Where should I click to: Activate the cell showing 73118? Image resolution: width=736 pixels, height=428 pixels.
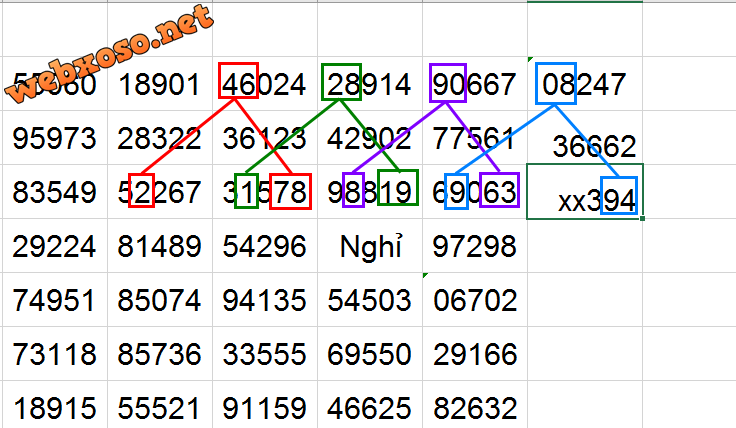55,353
